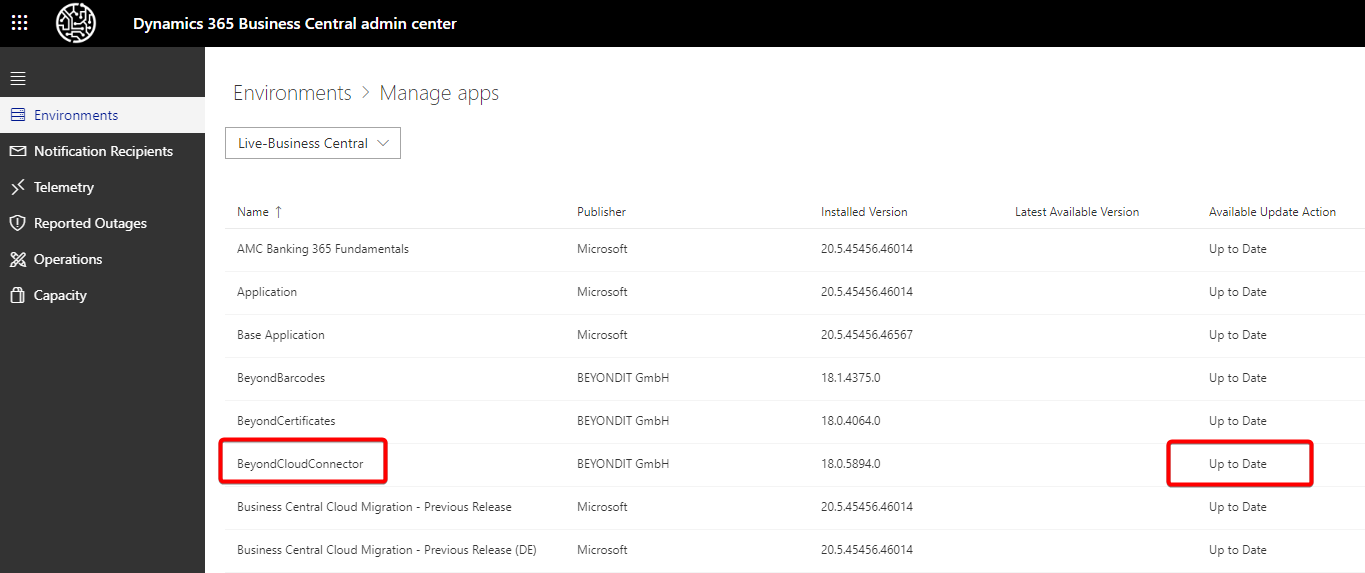Navigate back via Environments breadcrumb link

[292, 93]
